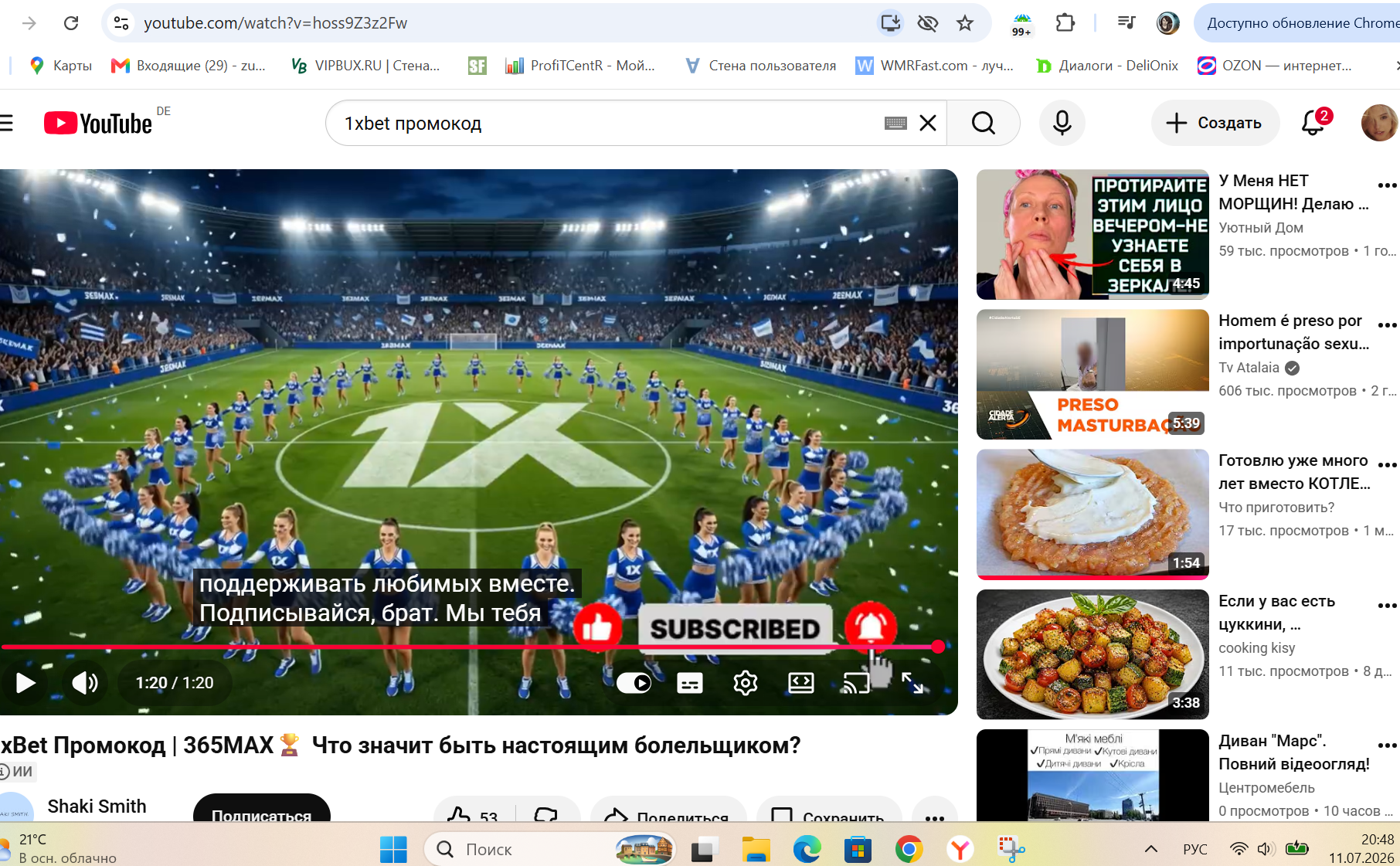Click the Создать button
Viewport: 1400px width, 866px height.
pyautogui.click(x=1215, y=123)
